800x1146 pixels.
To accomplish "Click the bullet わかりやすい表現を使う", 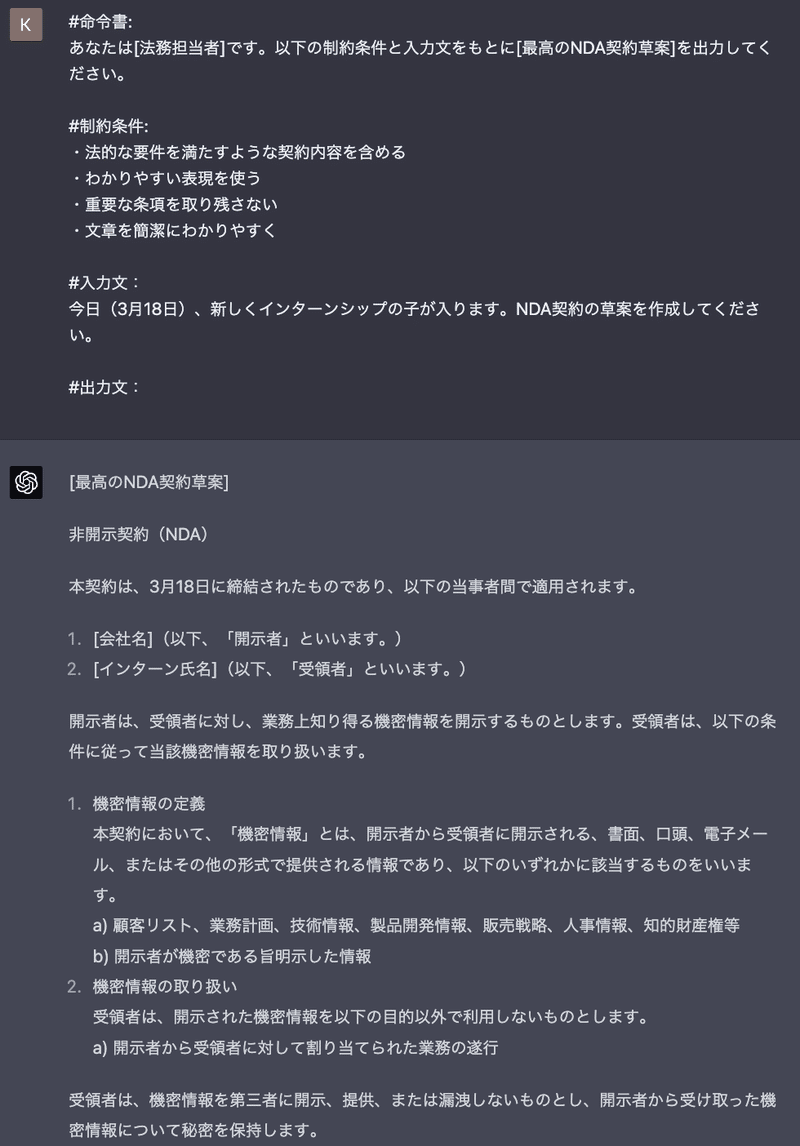I will (x=165, y=178).
